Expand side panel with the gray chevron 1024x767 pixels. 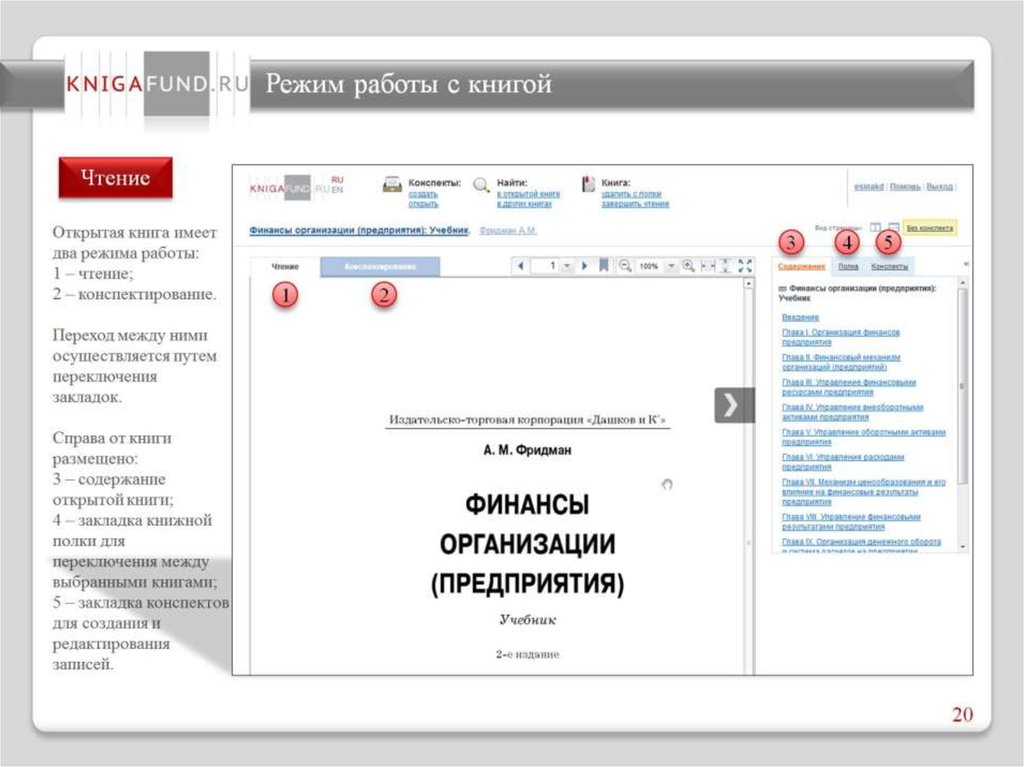(733, 405)
